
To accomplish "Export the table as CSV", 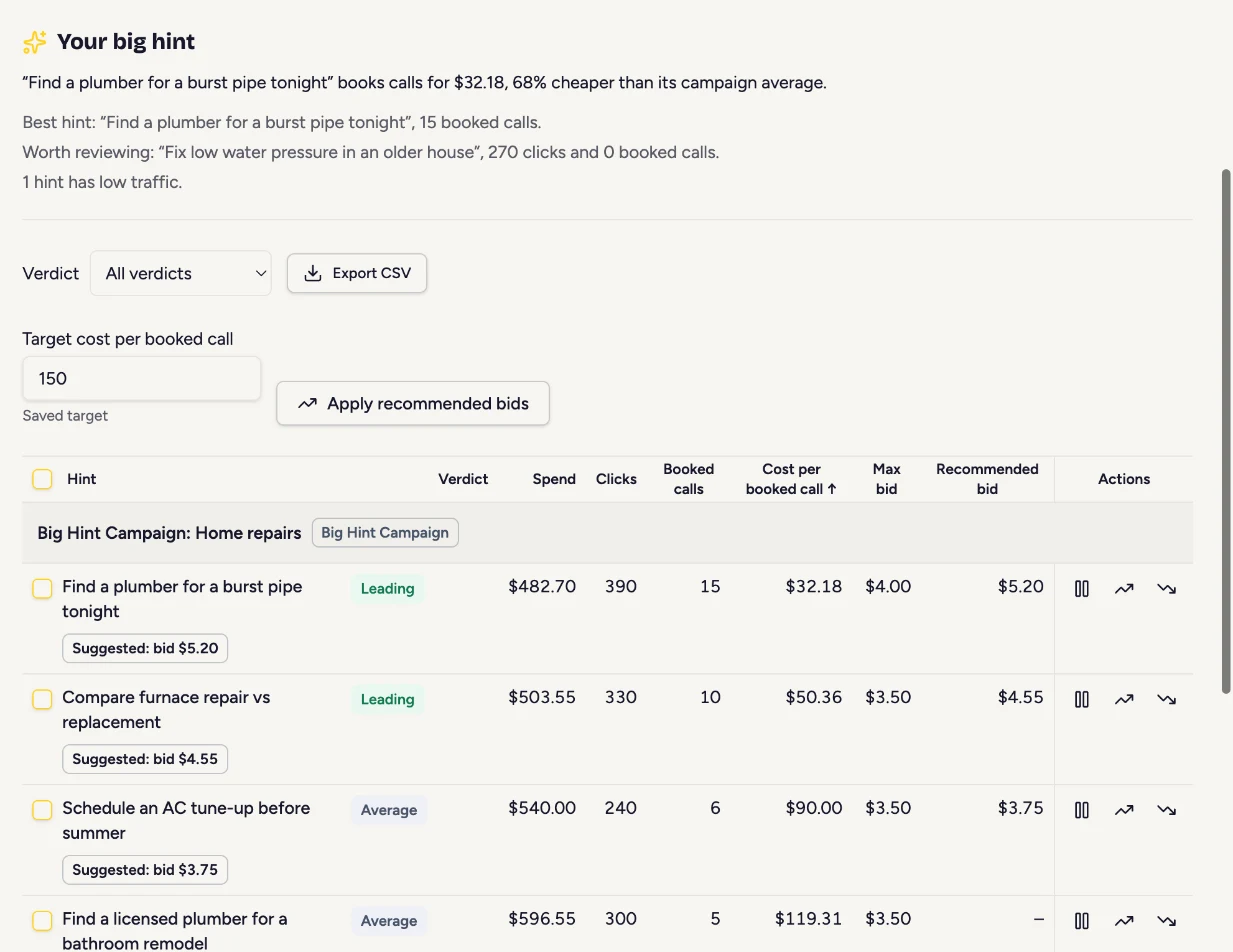I will pos(357,273).
